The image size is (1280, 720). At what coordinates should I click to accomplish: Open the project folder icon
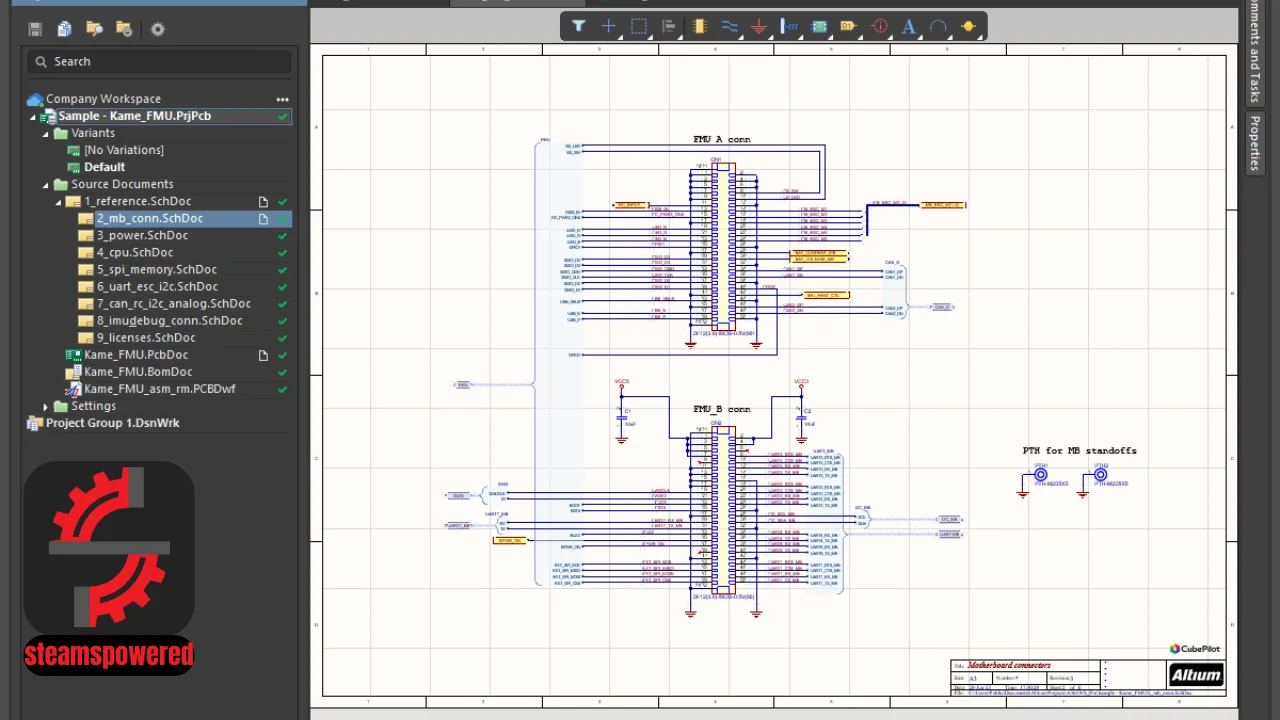click(94, 29)
